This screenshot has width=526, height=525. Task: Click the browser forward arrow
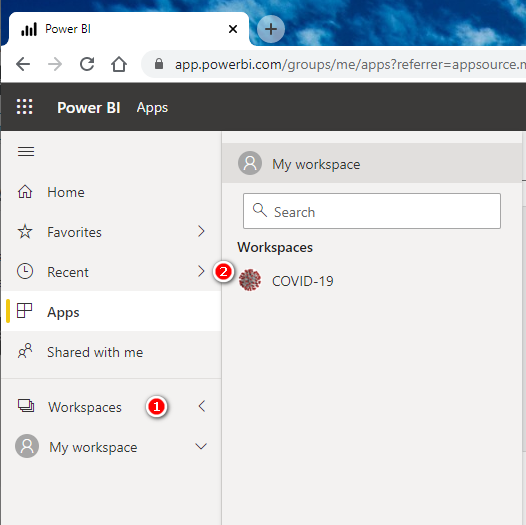(55, 64)
